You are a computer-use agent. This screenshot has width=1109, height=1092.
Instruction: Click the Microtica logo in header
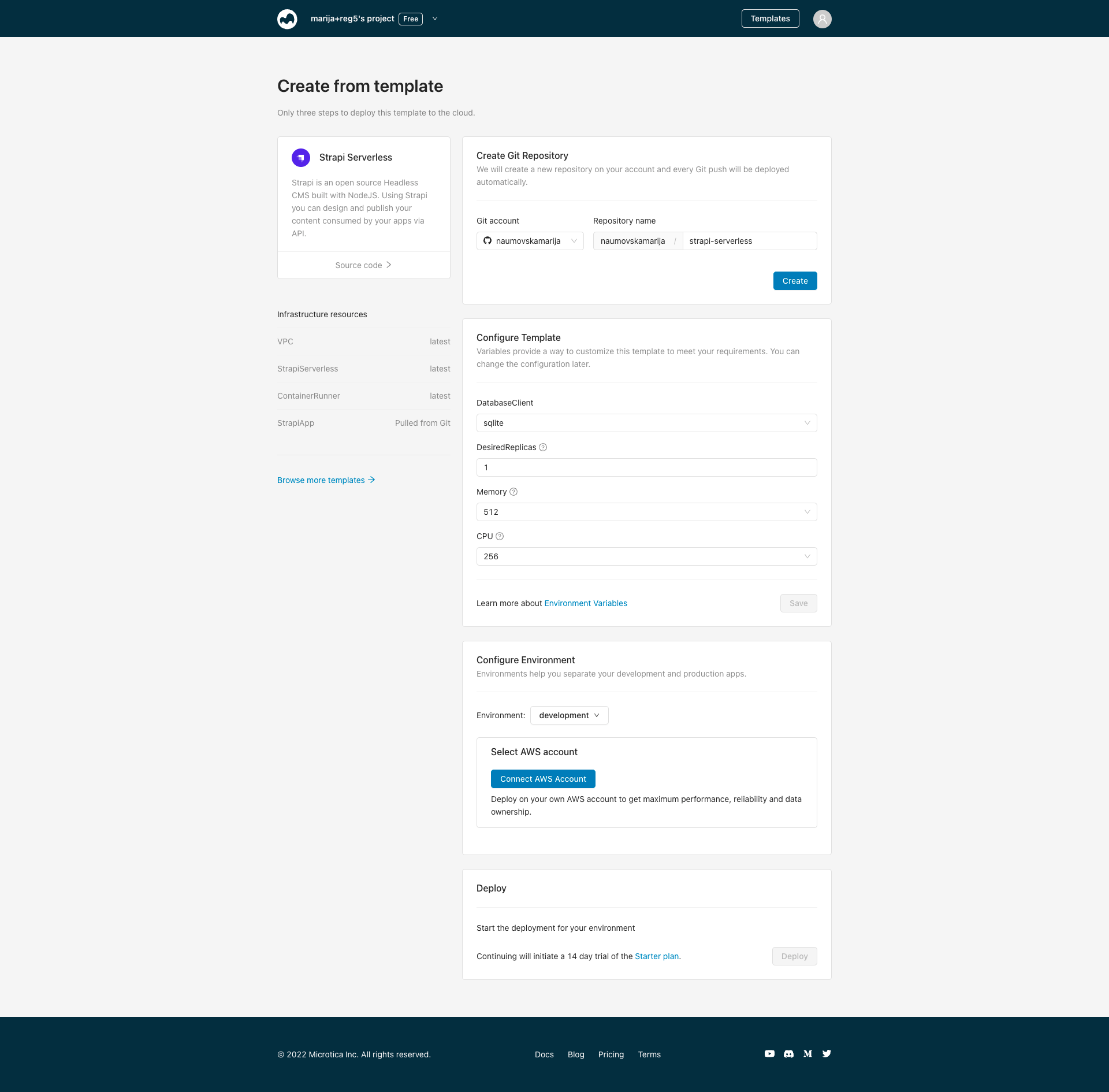[287, 18]
